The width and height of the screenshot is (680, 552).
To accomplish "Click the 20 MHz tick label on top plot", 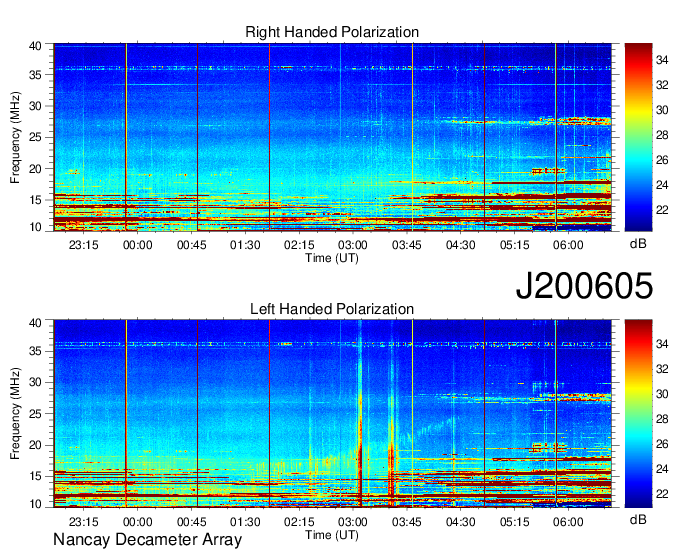I will tap(35, 169).
